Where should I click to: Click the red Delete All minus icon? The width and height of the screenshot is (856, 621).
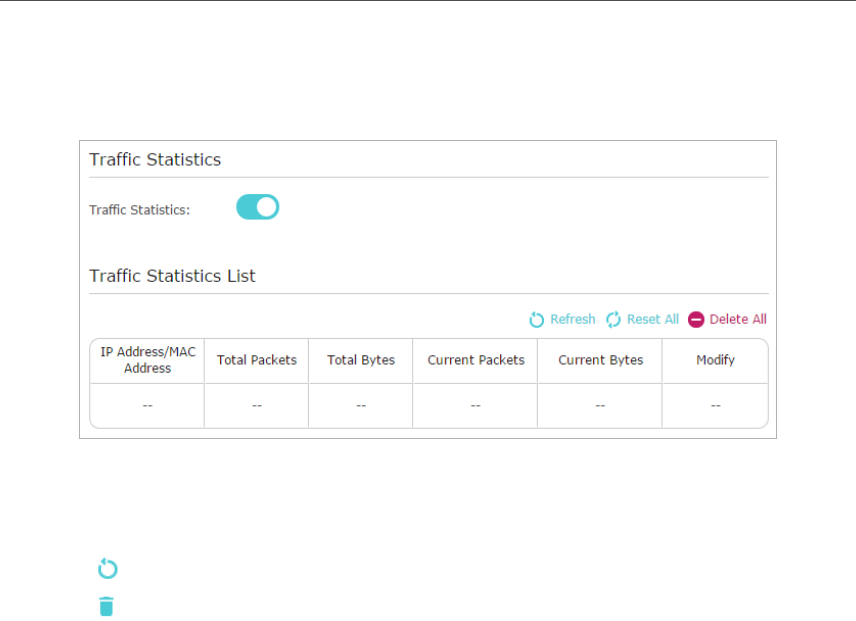point(696,320)
